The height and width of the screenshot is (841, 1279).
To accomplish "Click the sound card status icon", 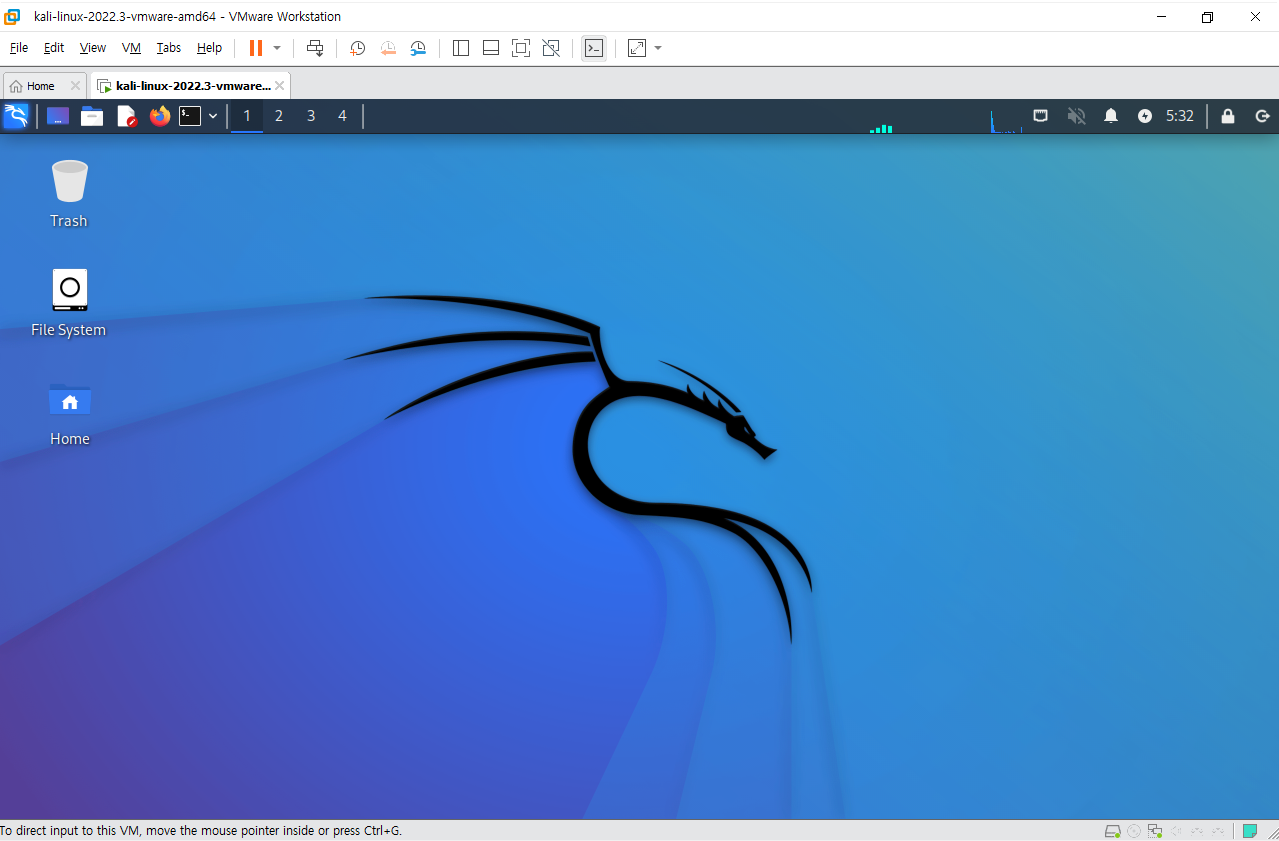I will [1176, 831].
